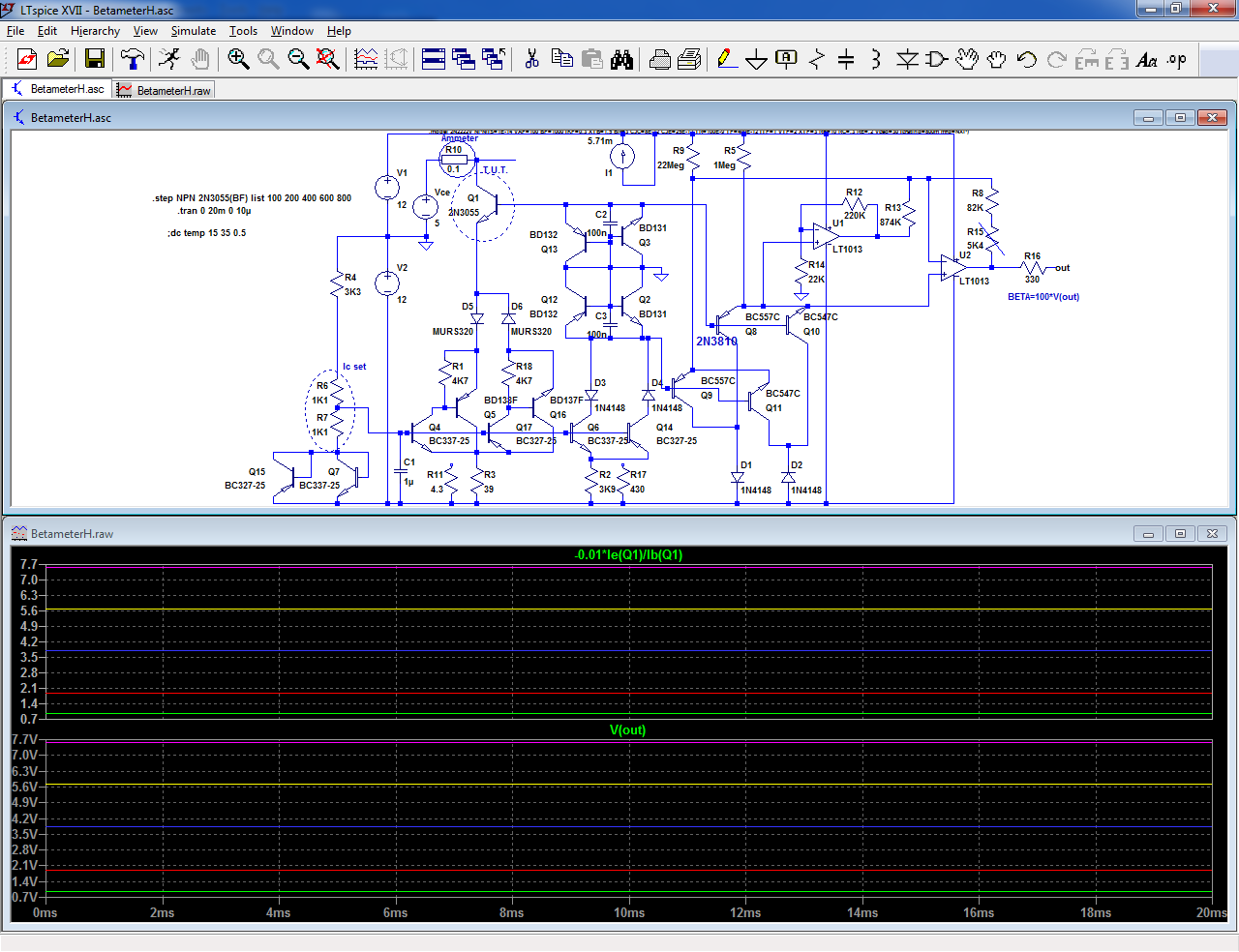This screenshot has width=1239, height=952.
Task: Click the Tile Windows toolbar icon
Action: pos(434,60)
